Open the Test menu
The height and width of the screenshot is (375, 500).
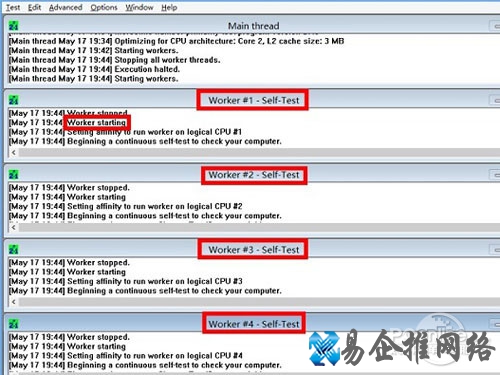coord(13,7)
